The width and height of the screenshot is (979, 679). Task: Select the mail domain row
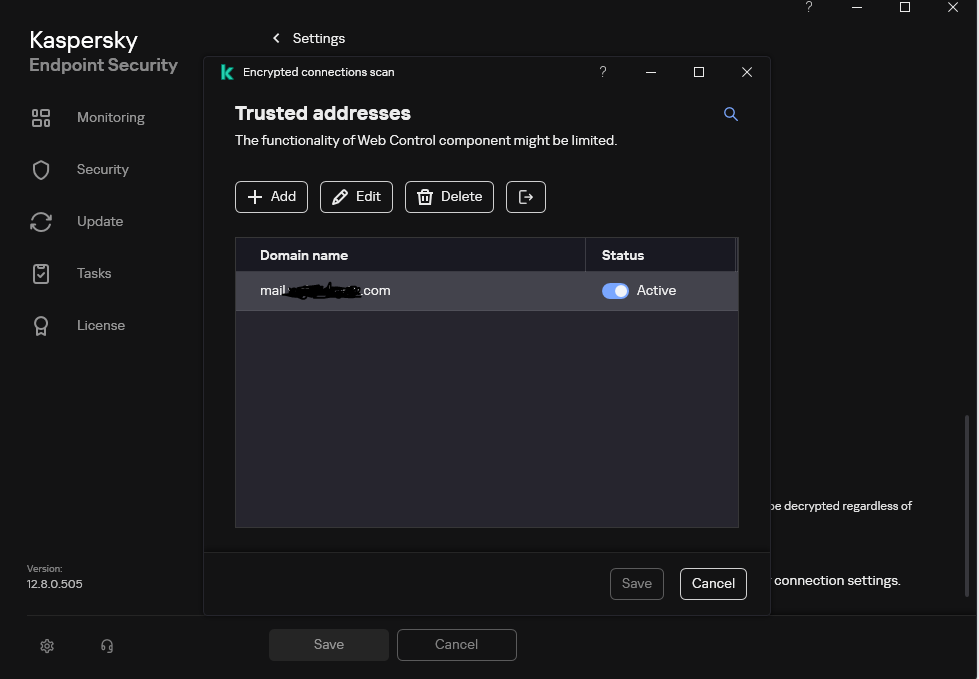pyautogui.click(x=486, y=291)
